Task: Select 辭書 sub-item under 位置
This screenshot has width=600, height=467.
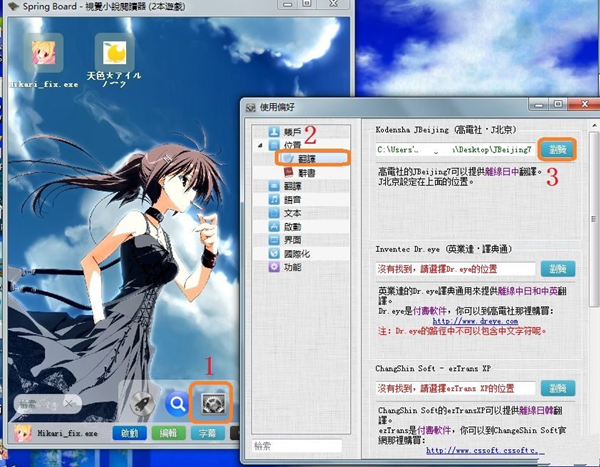Action: tap(307, 173)
